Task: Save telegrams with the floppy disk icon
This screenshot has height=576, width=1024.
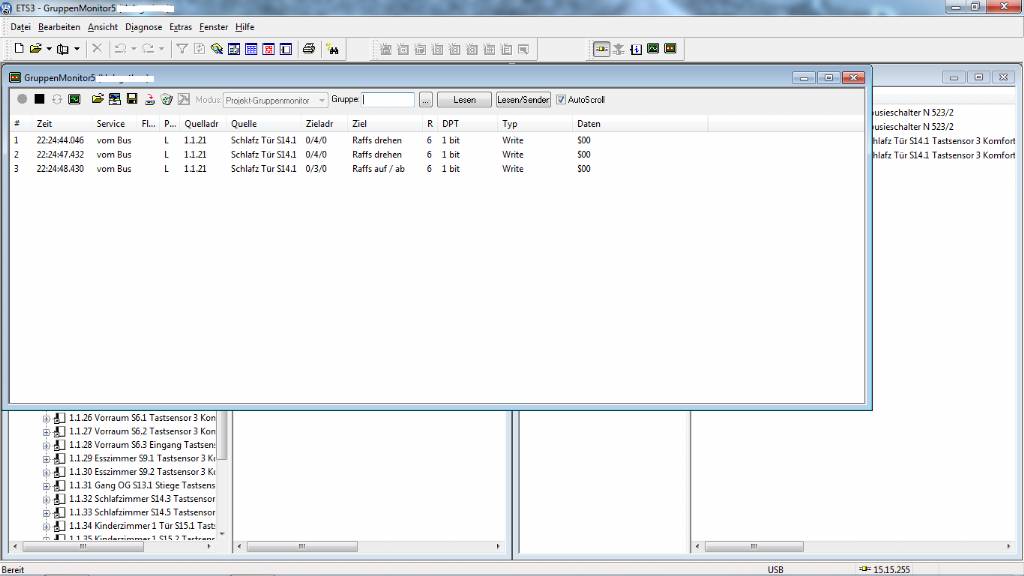Action: click(x=132, y=99)
